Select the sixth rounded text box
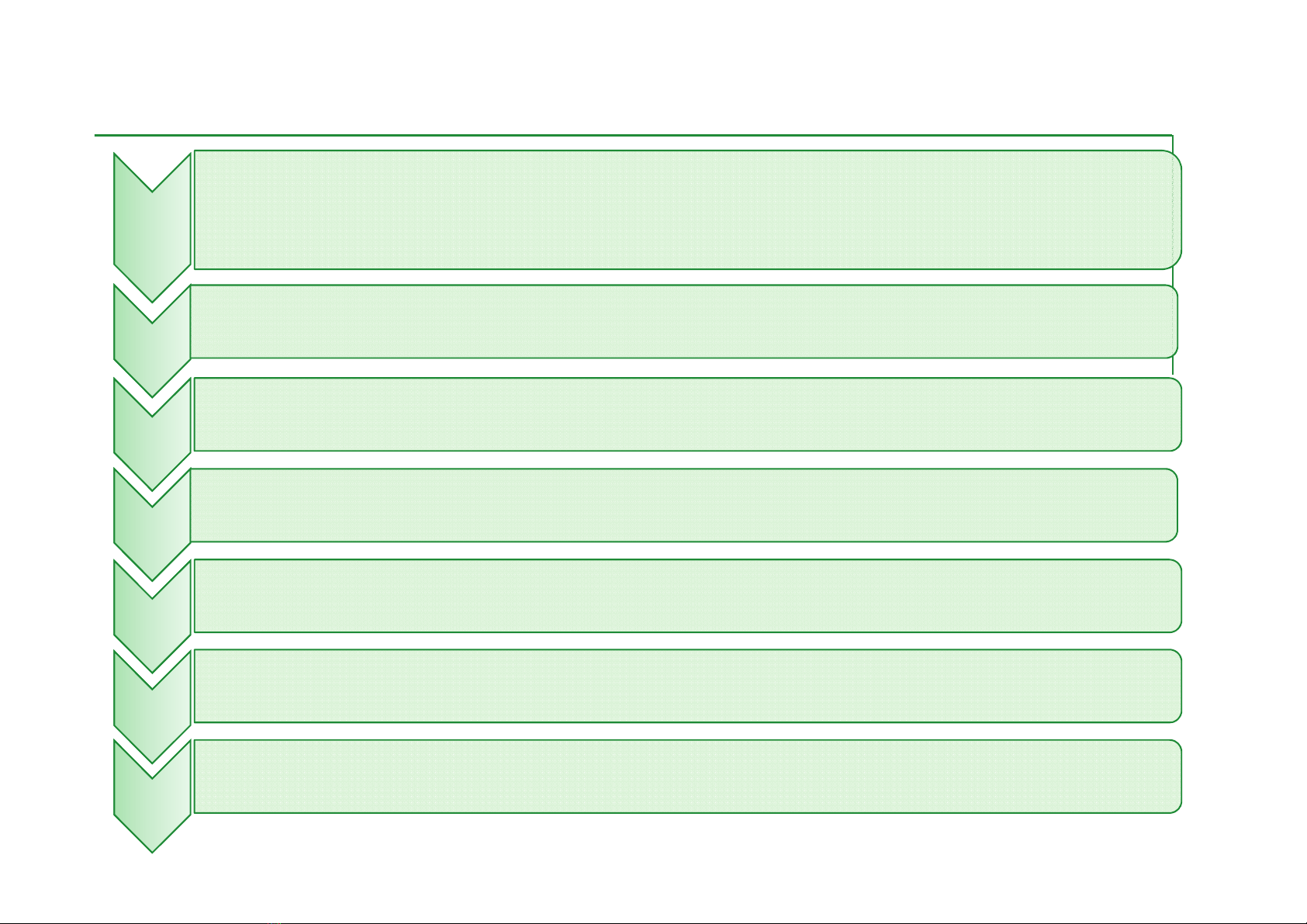 click(686, 686)
